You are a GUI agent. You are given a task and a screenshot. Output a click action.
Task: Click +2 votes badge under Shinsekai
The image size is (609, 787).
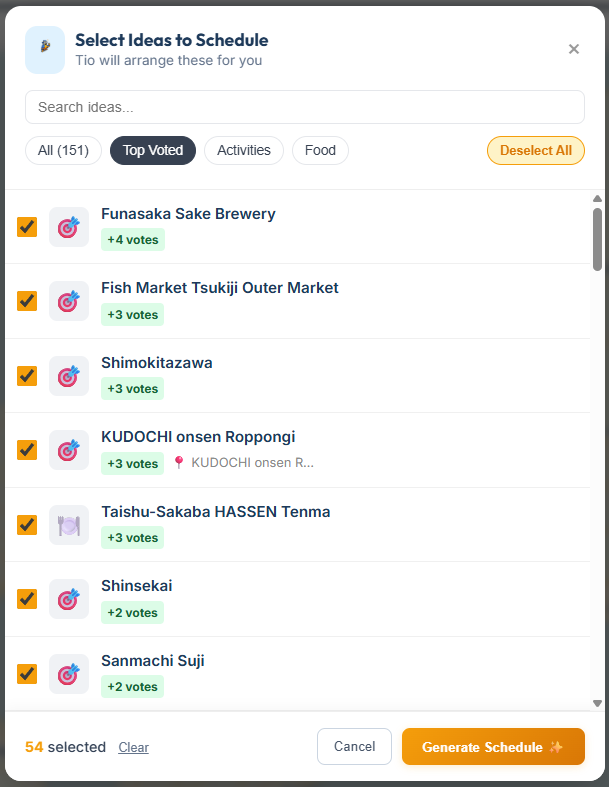tap(133, 613)
